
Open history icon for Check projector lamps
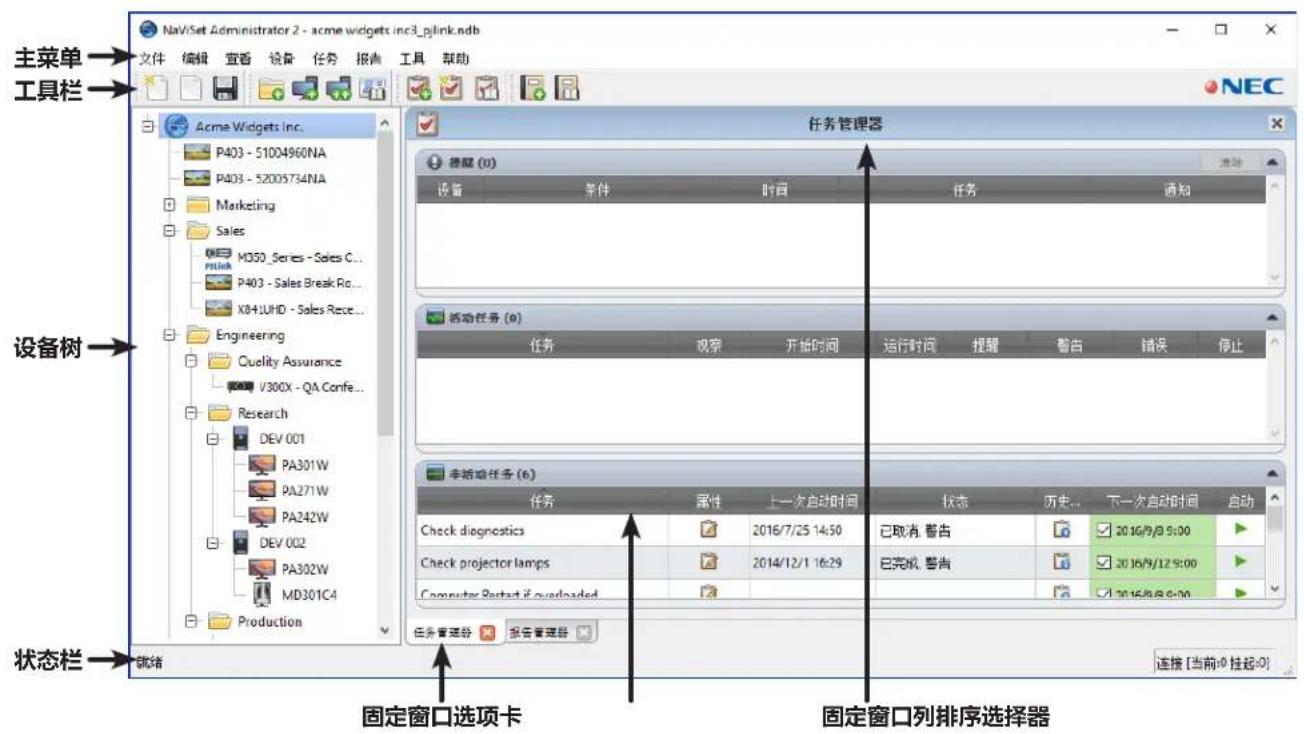point(1062,562)
